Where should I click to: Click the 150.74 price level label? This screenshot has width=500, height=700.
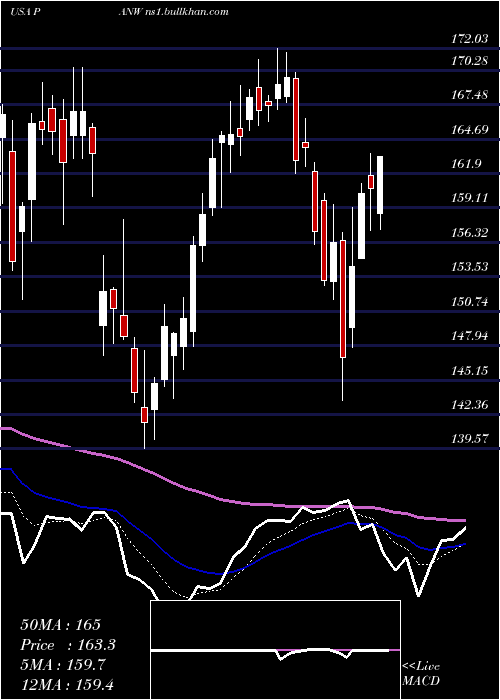tap(470, 302)
